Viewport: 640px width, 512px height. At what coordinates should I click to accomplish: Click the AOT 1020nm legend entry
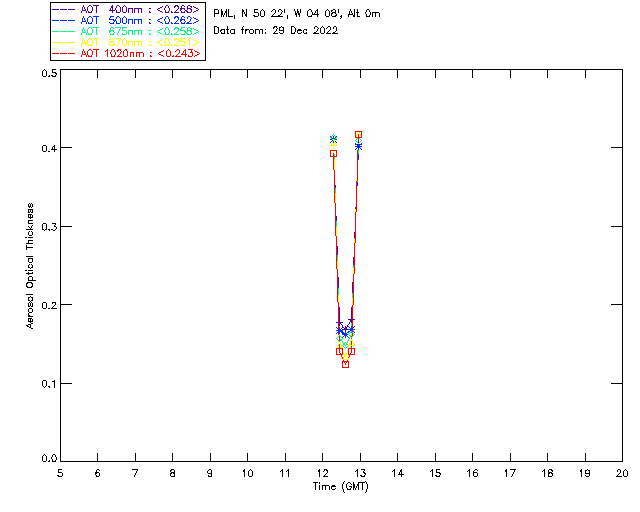pyautogui.click(x=126, y=53)
